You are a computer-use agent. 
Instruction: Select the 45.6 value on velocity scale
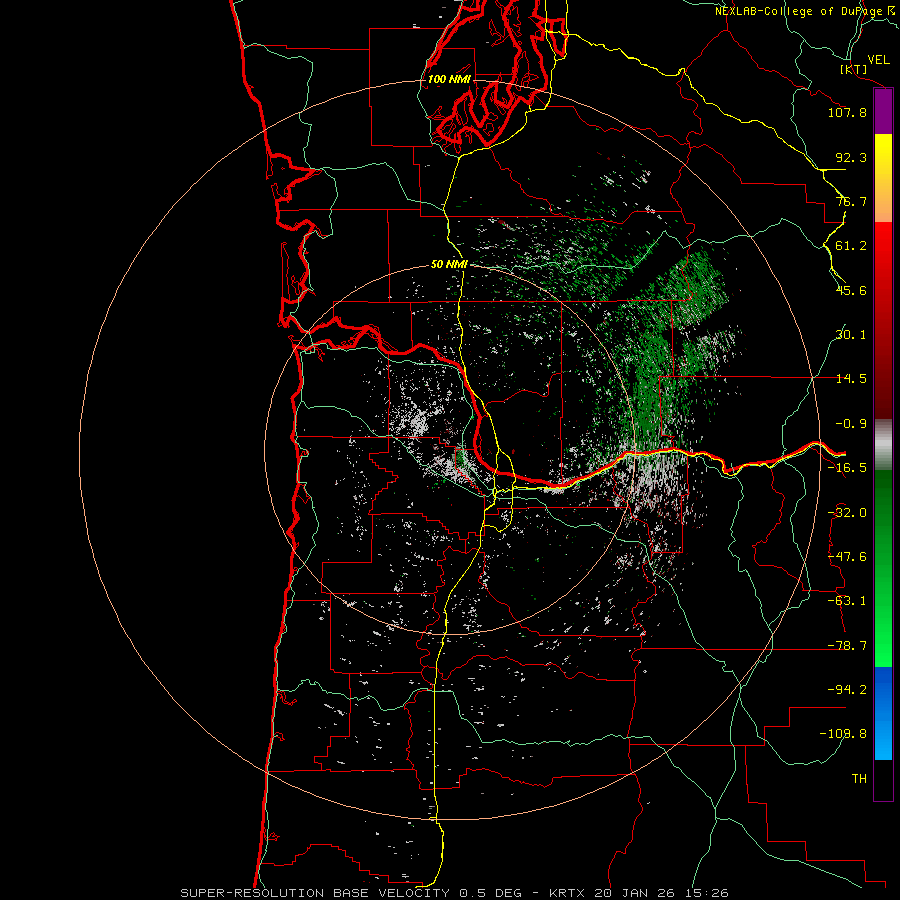tap(851, 290)
